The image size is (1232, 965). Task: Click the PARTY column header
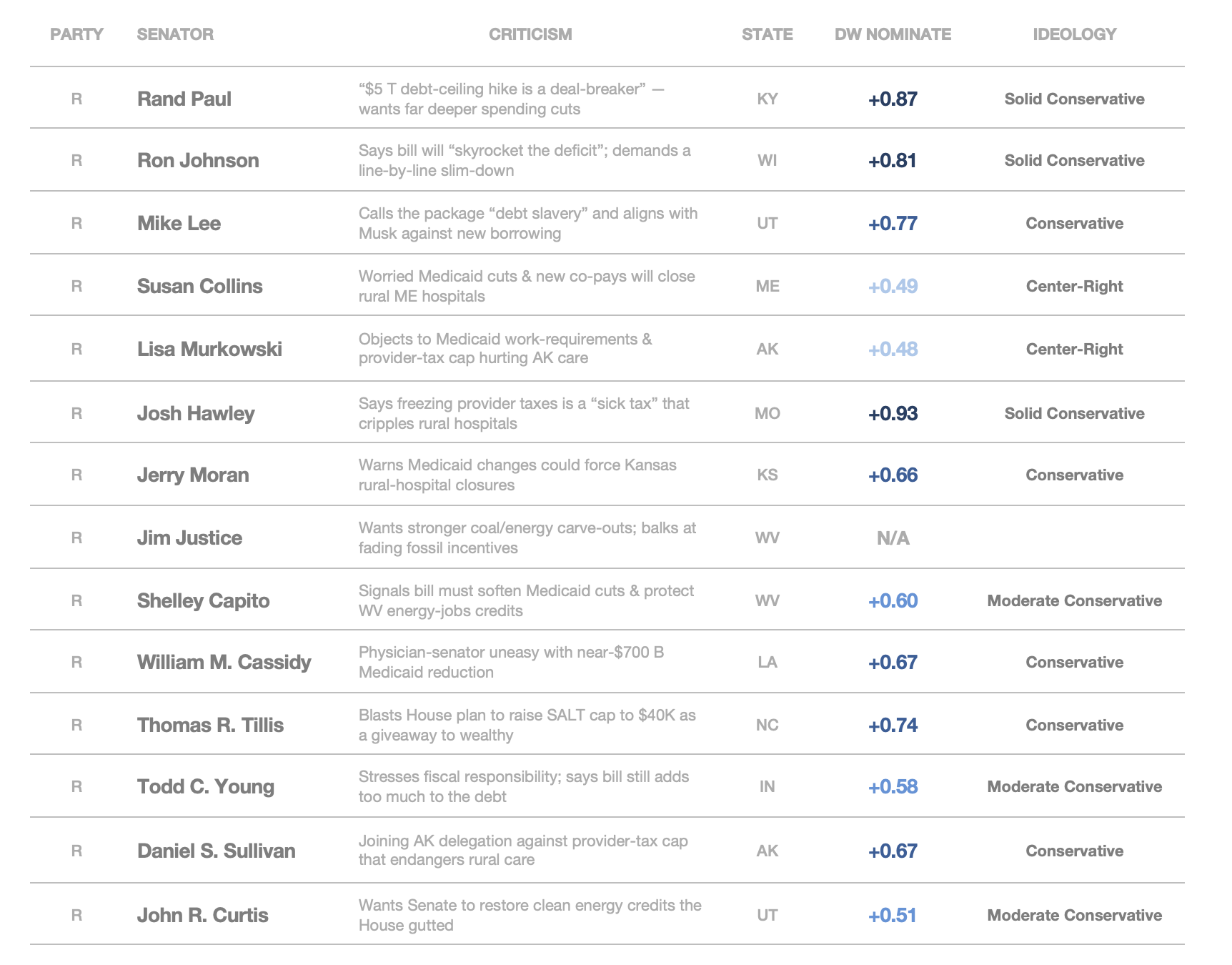tap(76, 34)
